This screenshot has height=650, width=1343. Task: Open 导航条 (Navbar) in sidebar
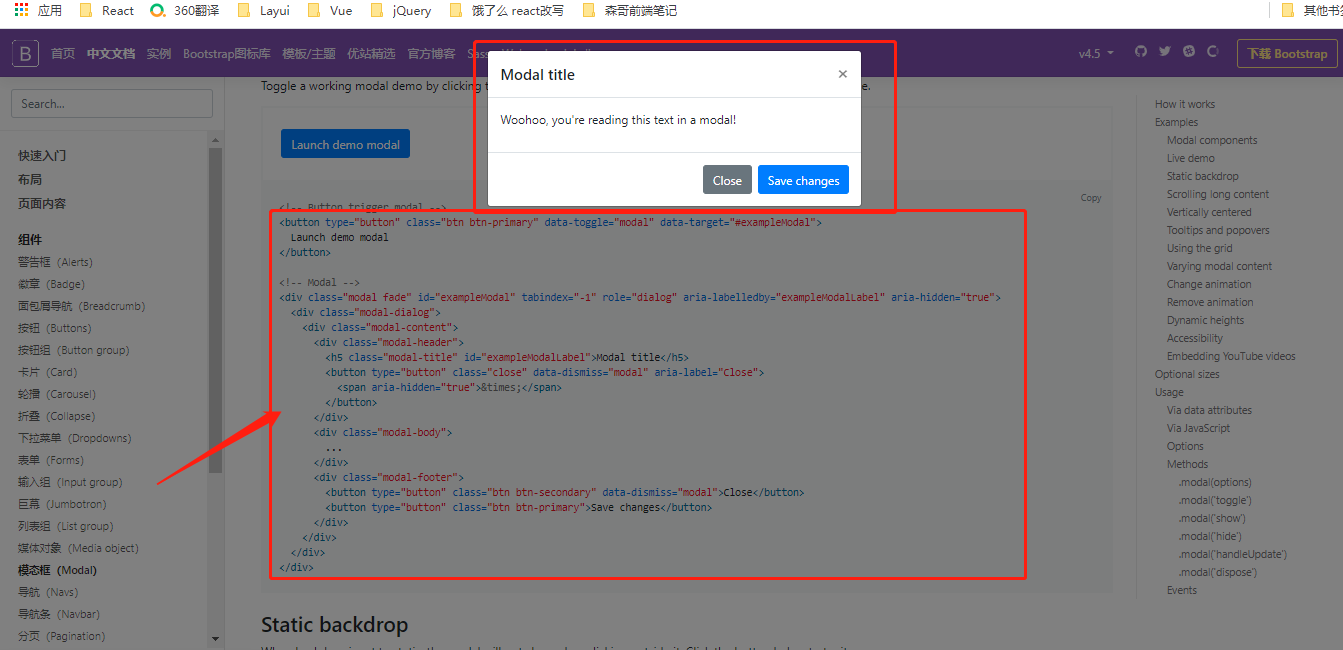(59, 614)
